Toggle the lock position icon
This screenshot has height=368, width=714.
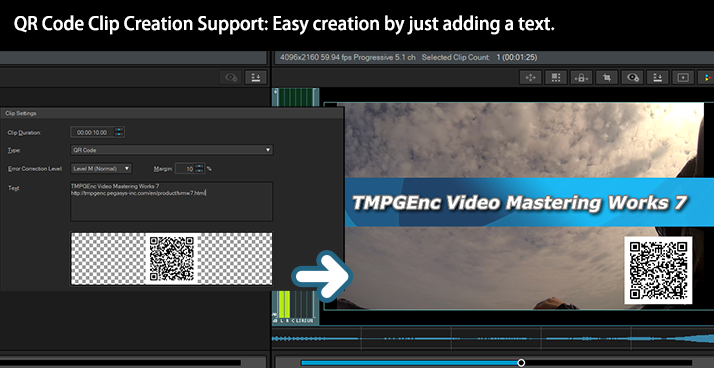pos(581,77)
